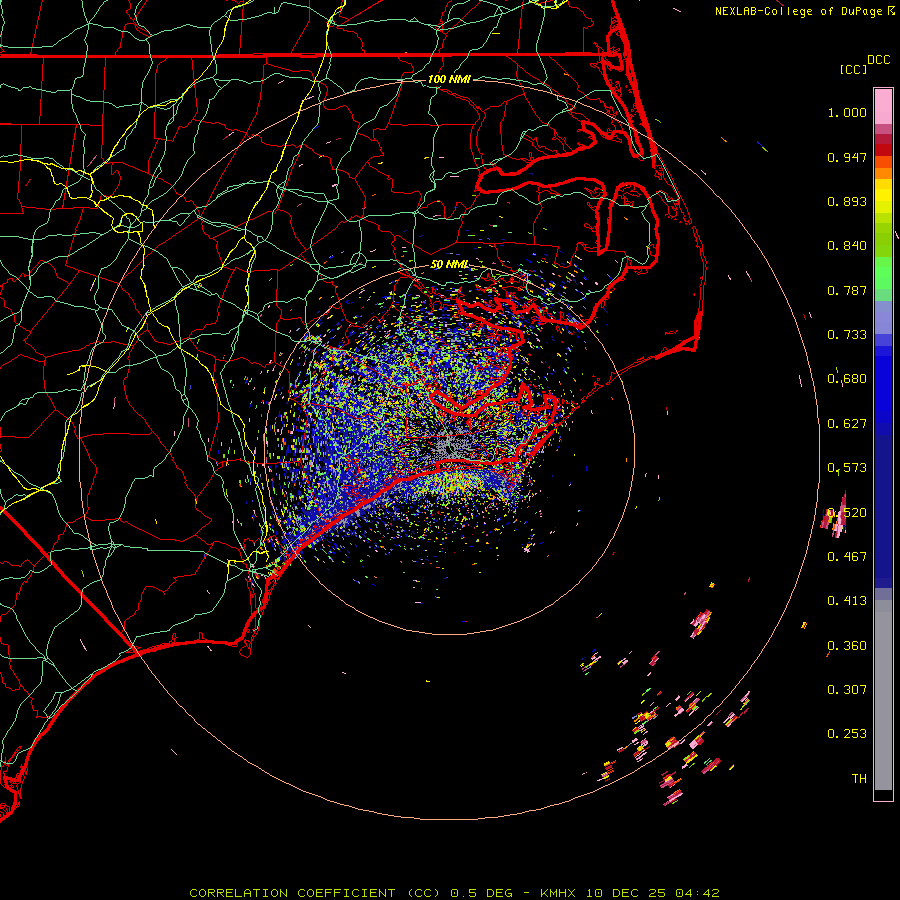Click the NEXLAB-College of DuPage watermark text

click(804, 11)
